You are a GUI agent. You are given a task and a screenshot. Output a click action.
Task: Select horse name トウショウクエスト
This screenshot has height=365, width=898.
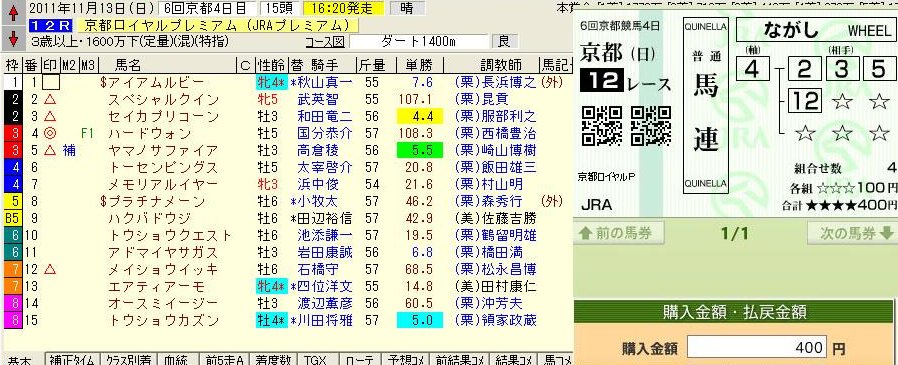tap(170, 236)
